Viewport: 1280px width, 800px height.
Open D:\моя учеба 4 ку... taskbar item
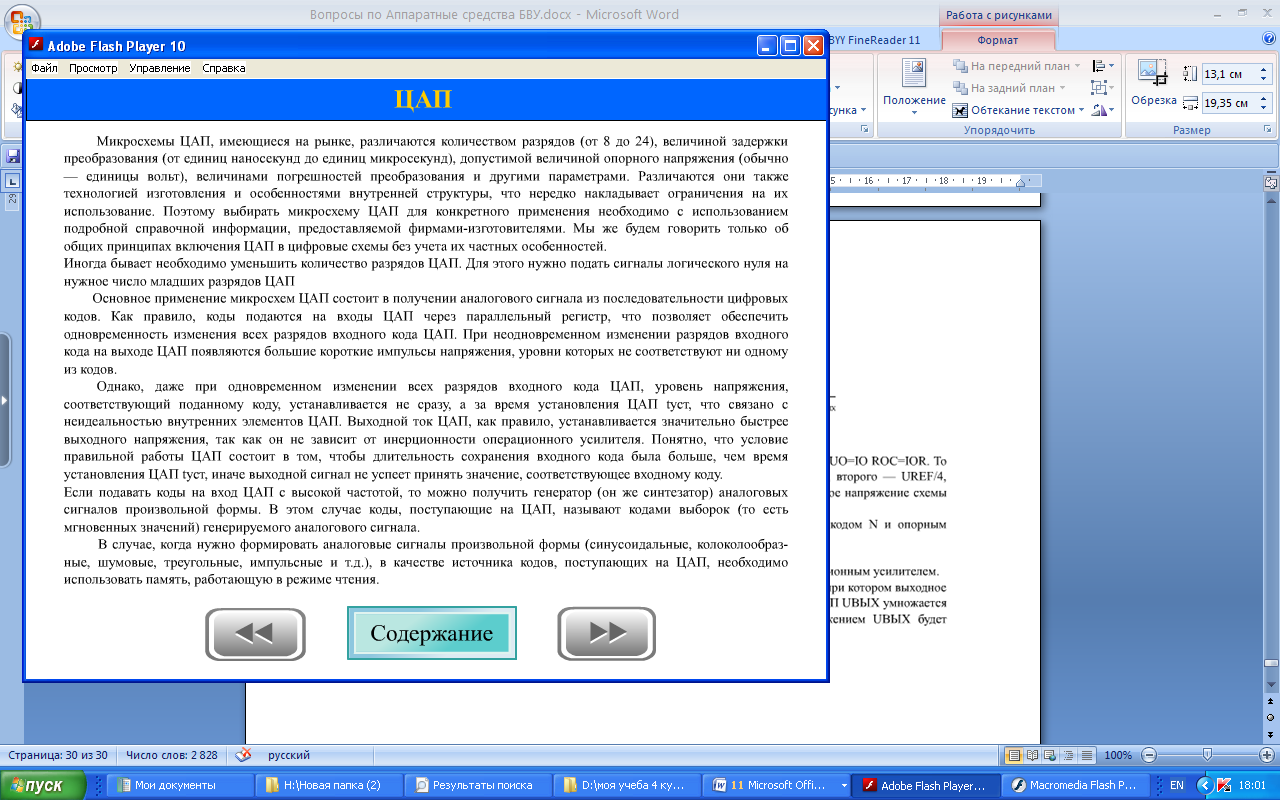click(x=627, y=785)
